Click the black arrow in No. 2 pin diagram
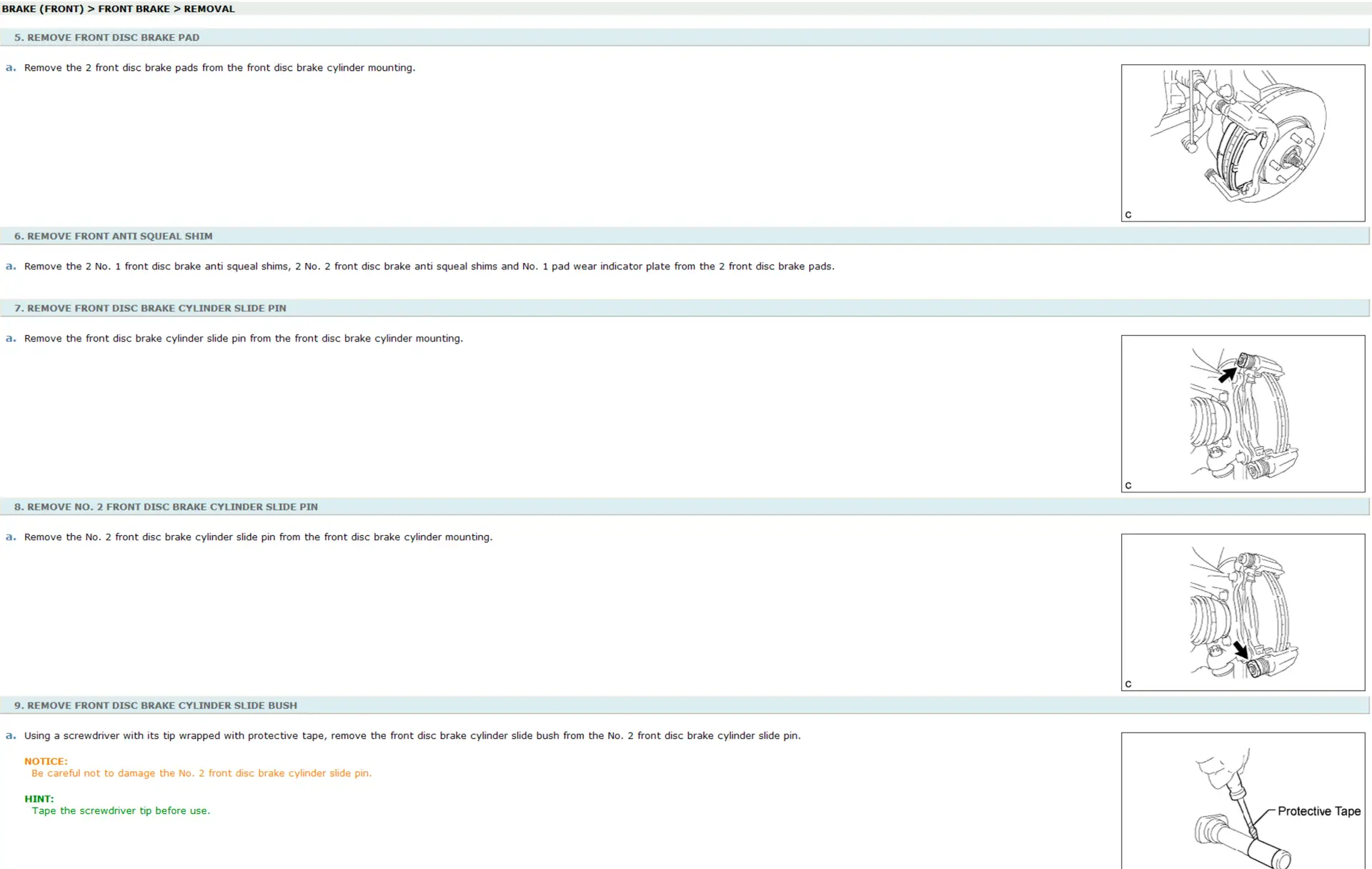Screen dimensions: 1372x869 (x=1241, y=650)
